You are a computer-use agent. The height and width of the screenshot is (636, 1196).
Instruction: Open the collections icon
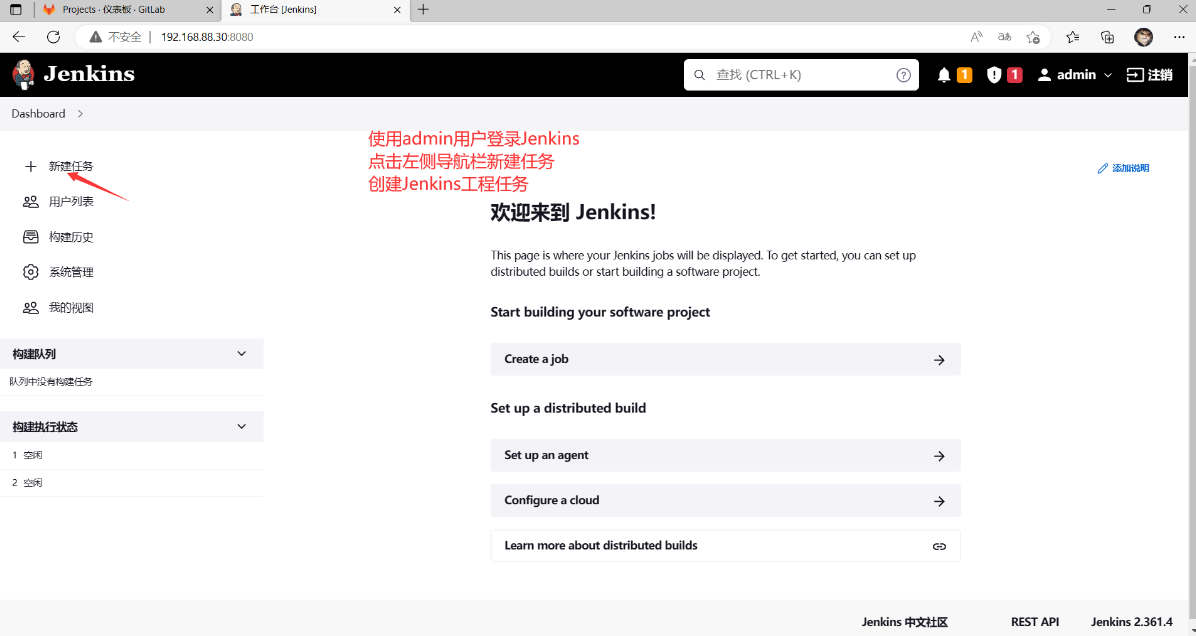pos(1108,37)
